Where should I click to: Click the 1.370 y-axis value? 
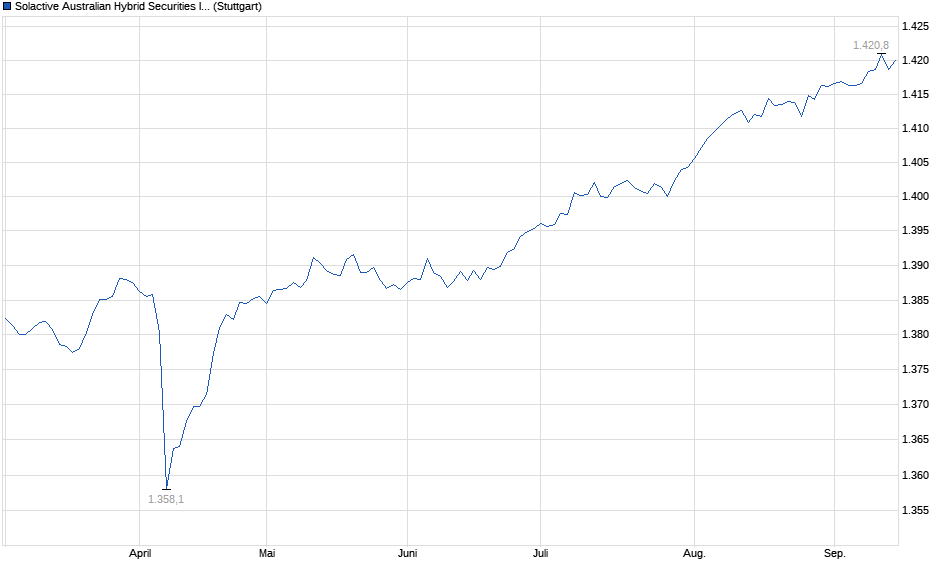(x=915, y=405)
